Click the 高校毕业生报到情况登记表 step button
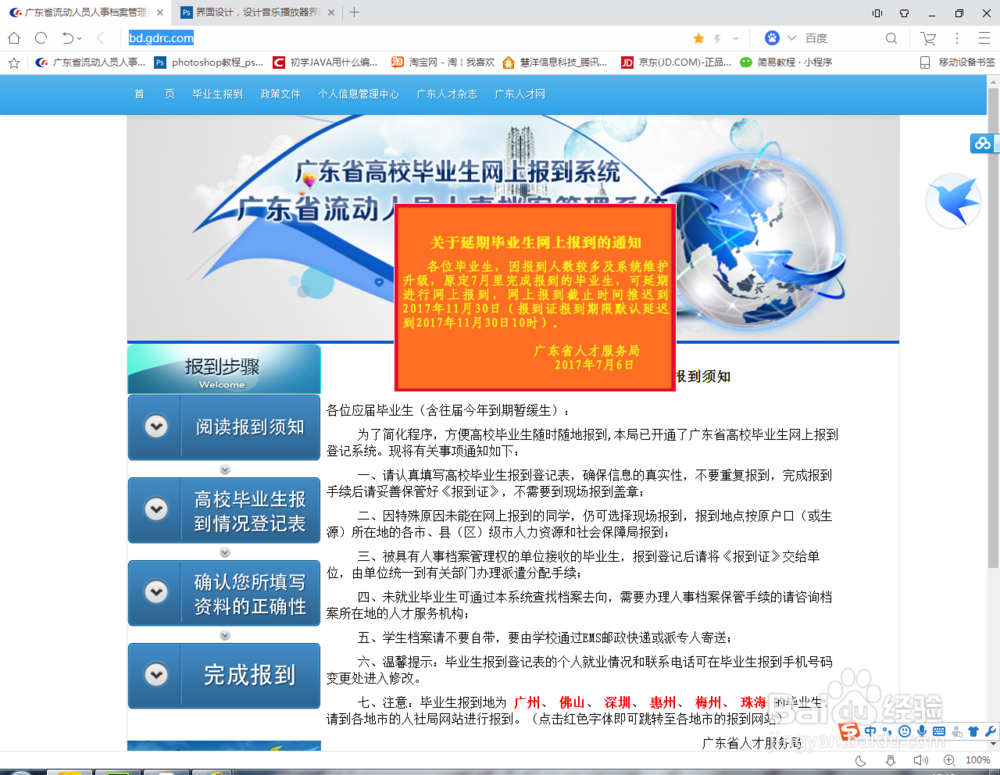 (224, 510)
